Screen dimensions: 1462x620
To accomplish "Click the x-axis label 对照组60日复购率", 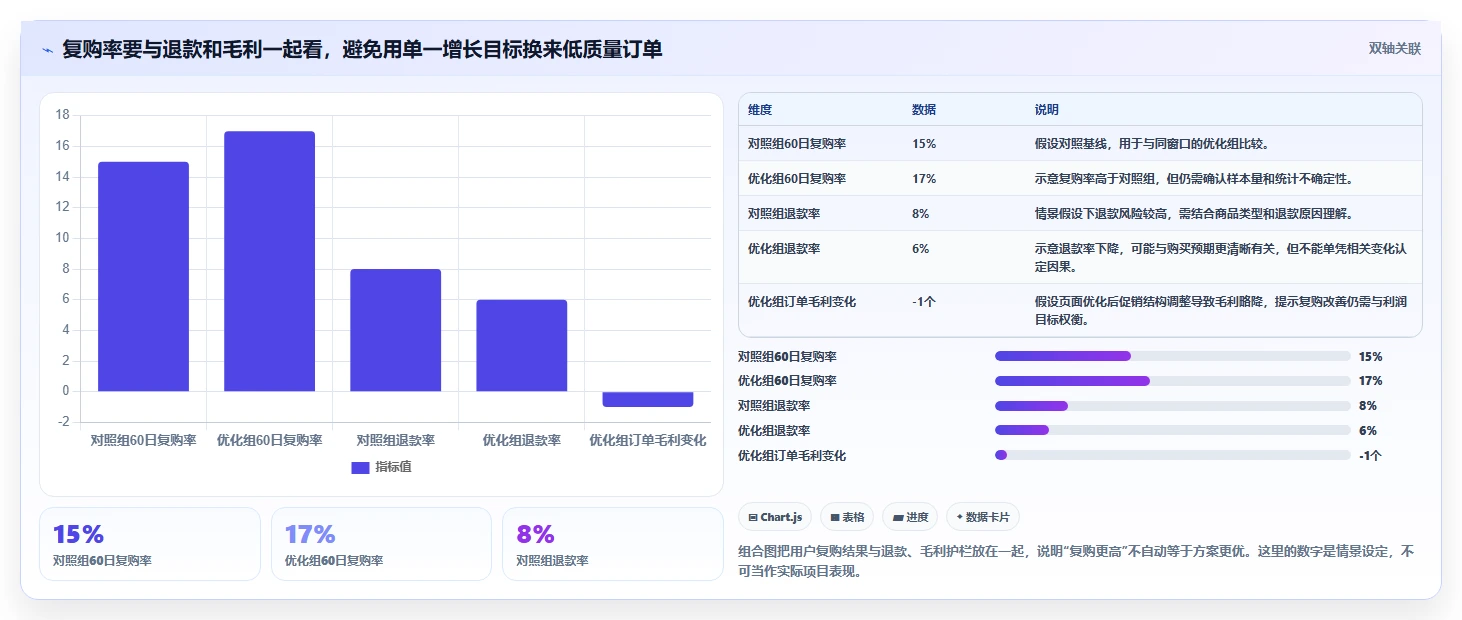I will tap(144, 440).
